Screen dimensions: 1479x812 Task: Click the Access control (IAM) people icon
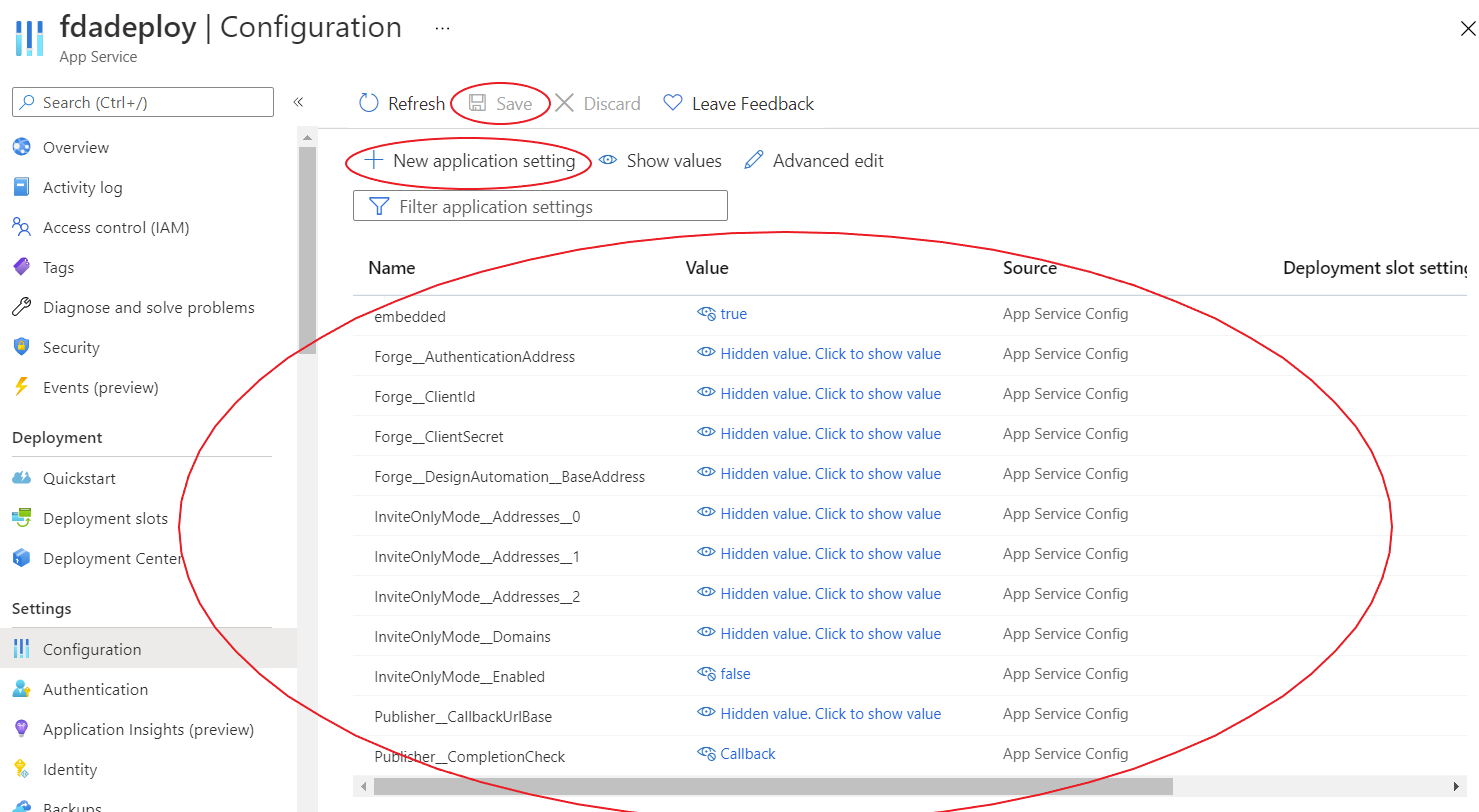pos(22,227)
